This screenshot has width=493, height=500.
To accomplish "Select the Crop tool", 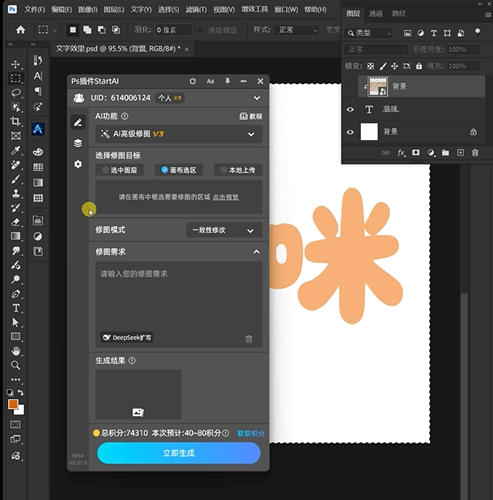I will tap(16, 121).
